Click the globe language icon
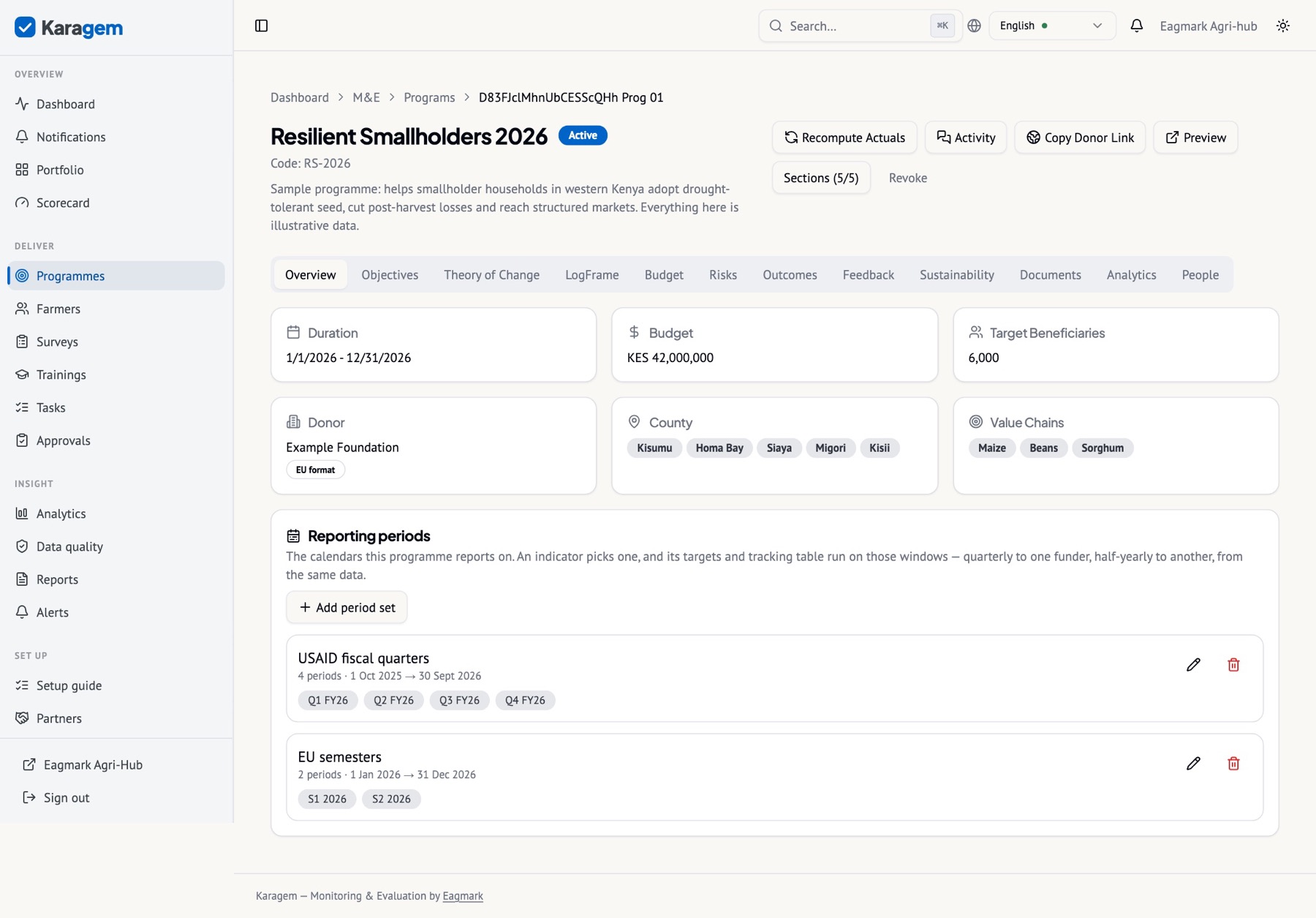This screenshot has height=918, width=1316. [974, 26]
